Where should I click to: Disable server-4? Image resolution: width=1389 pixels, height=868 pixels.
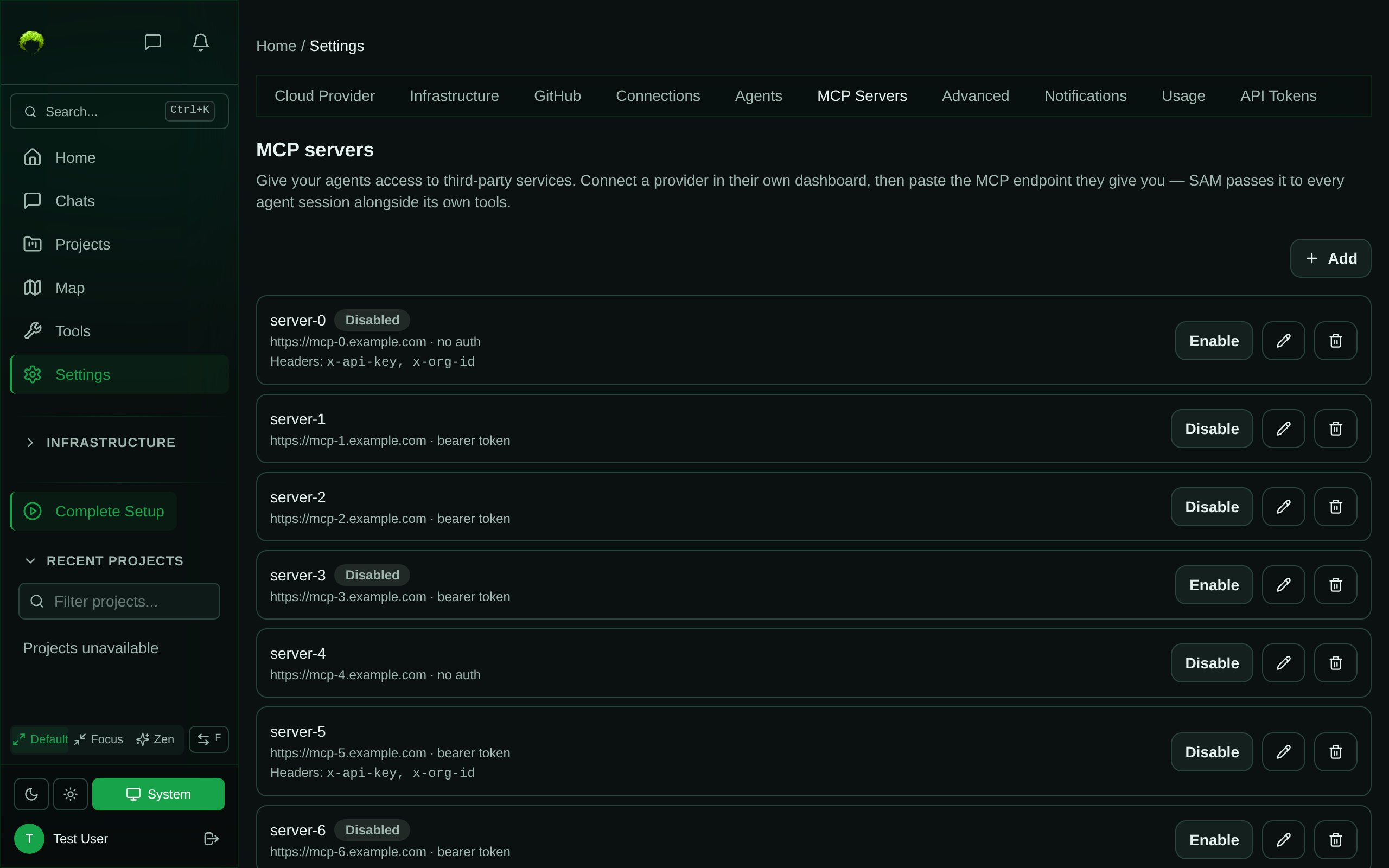click(1212, 663)
